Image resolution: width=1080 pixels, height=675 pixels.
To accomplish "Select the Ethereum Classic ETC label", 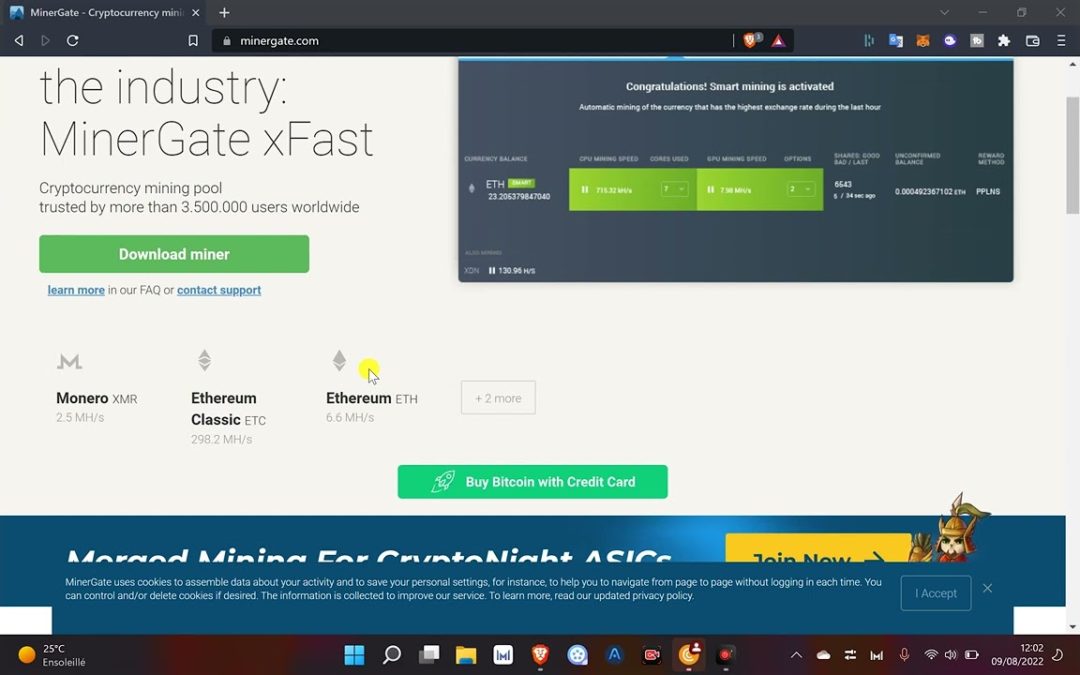I will pos(228,409).
